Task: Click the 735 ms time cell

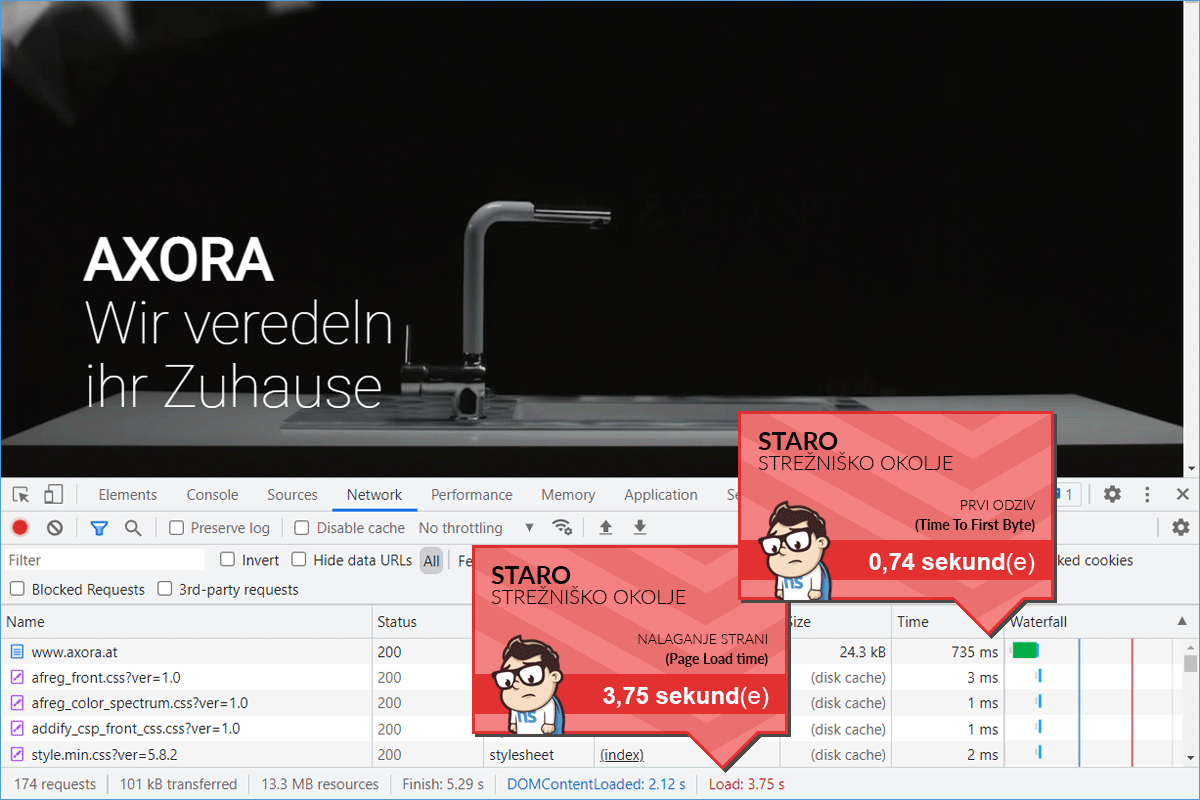Action: (x=974, y=651)
